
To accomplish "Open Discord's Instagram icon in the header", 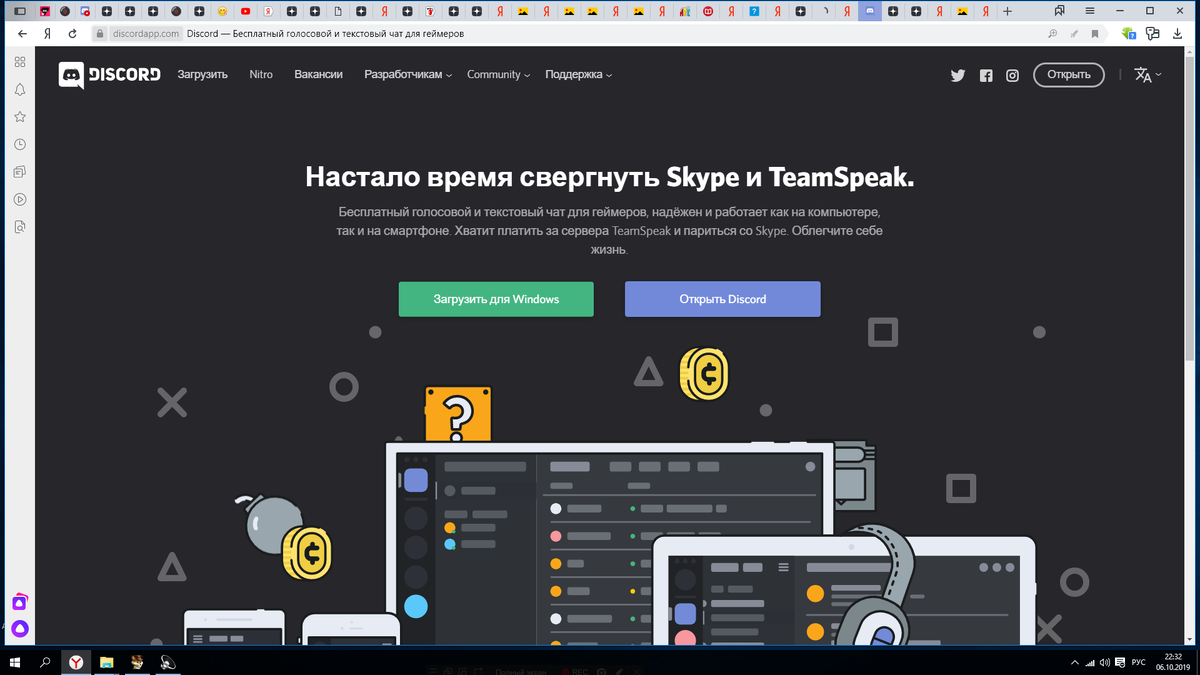I will pos(1012,75).
